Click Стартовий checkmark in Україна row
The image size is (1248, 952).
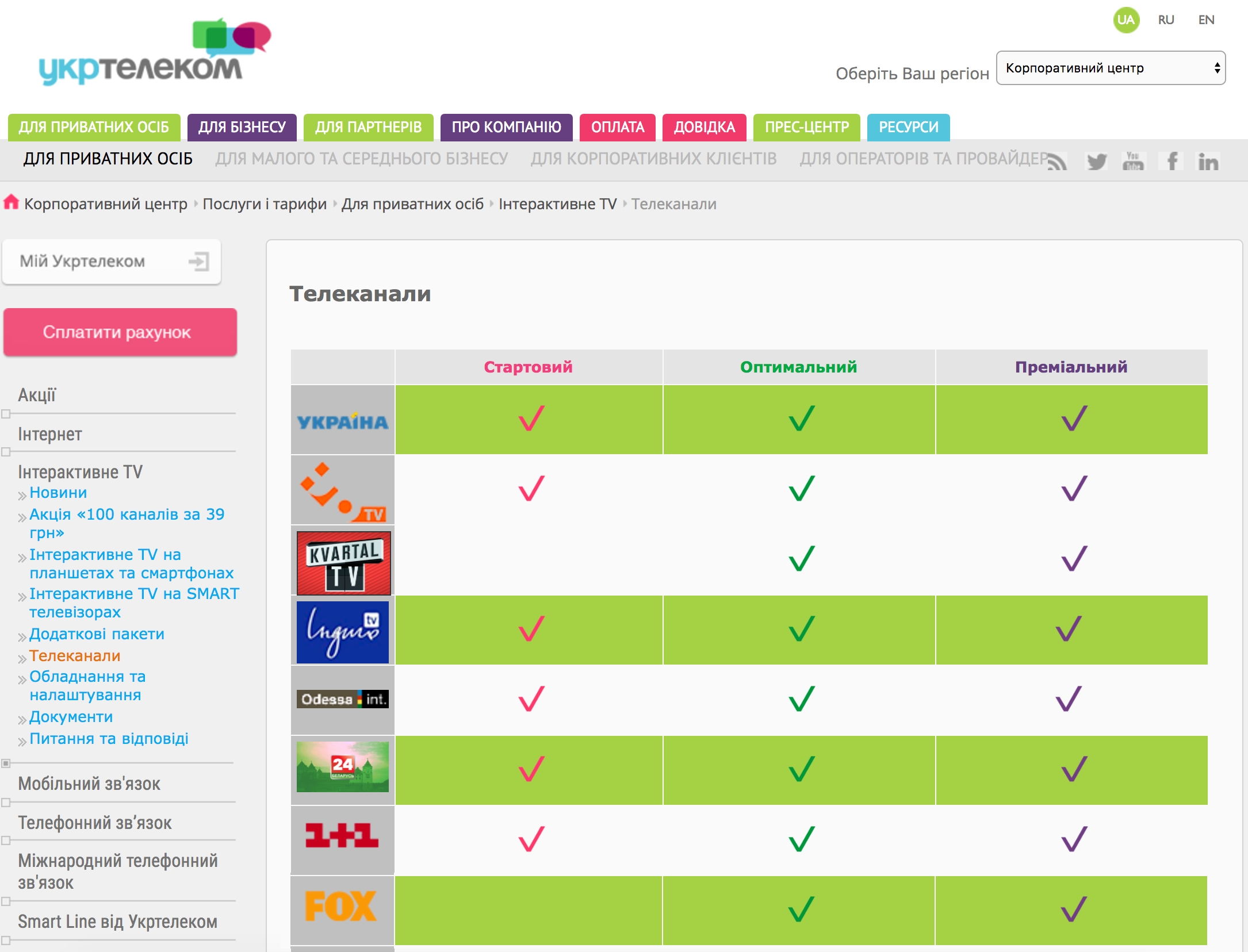(x=531, y=419)
